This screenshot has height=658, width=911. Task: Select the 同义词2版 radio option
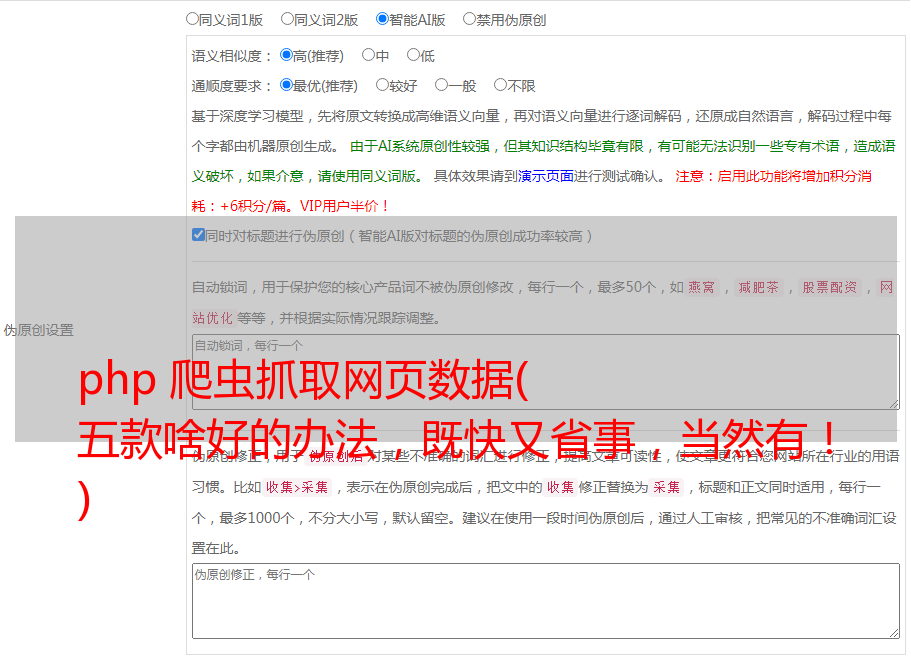287,19
